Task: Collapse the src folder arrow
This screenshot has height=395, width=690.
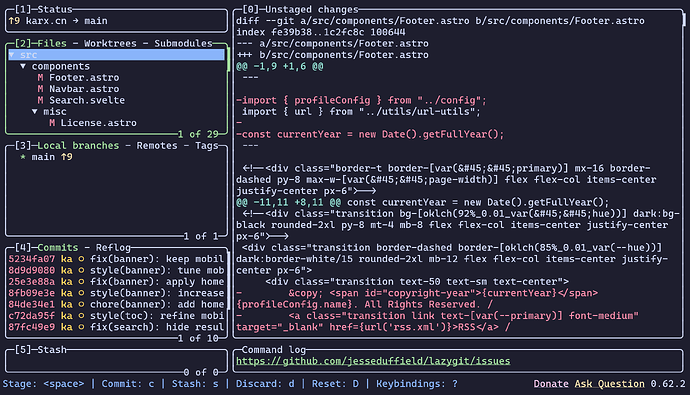Action: tap(11, 55)
